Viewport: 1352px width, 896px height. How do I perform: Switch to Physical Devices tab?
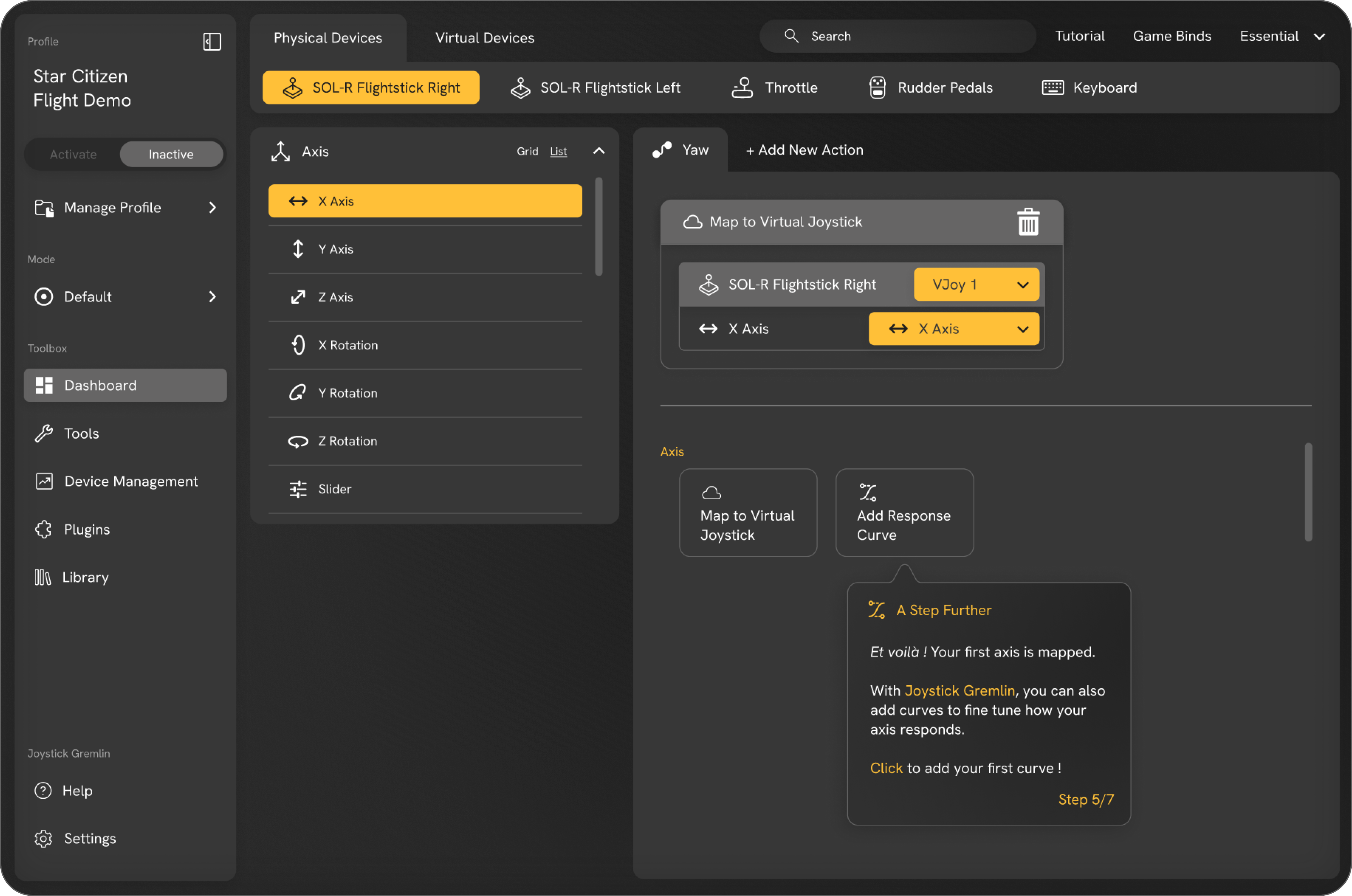coord(328,38)
